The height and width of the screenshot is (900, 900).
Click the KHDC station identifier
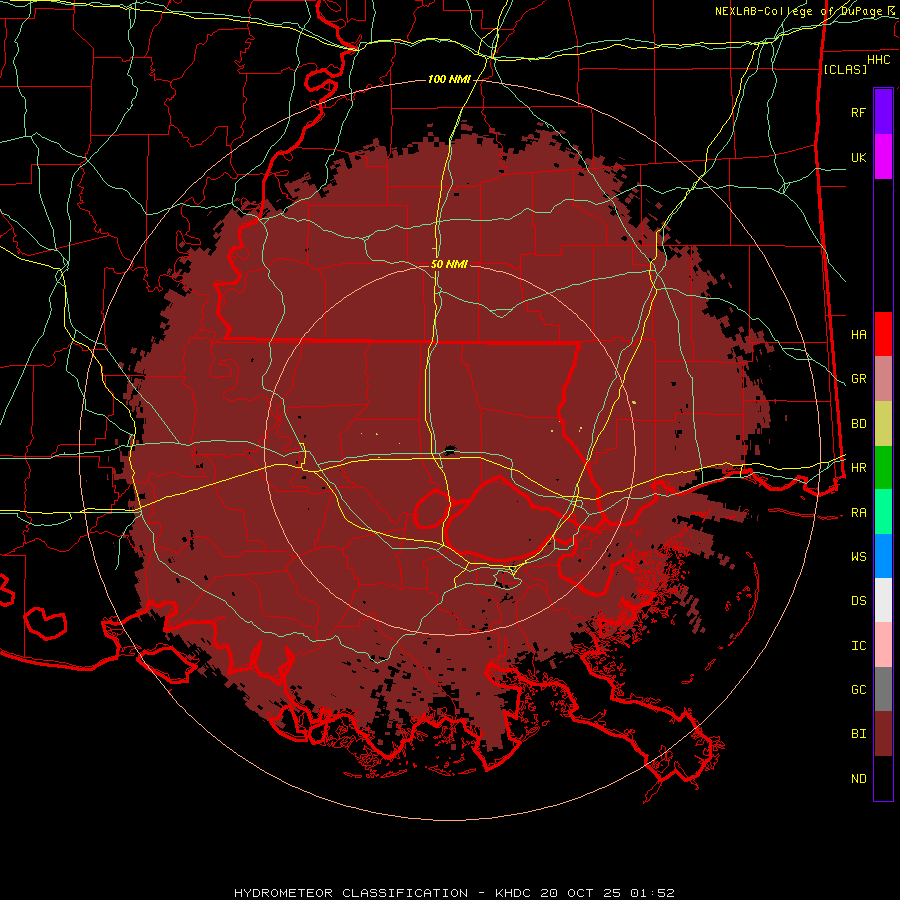[513, 893]
